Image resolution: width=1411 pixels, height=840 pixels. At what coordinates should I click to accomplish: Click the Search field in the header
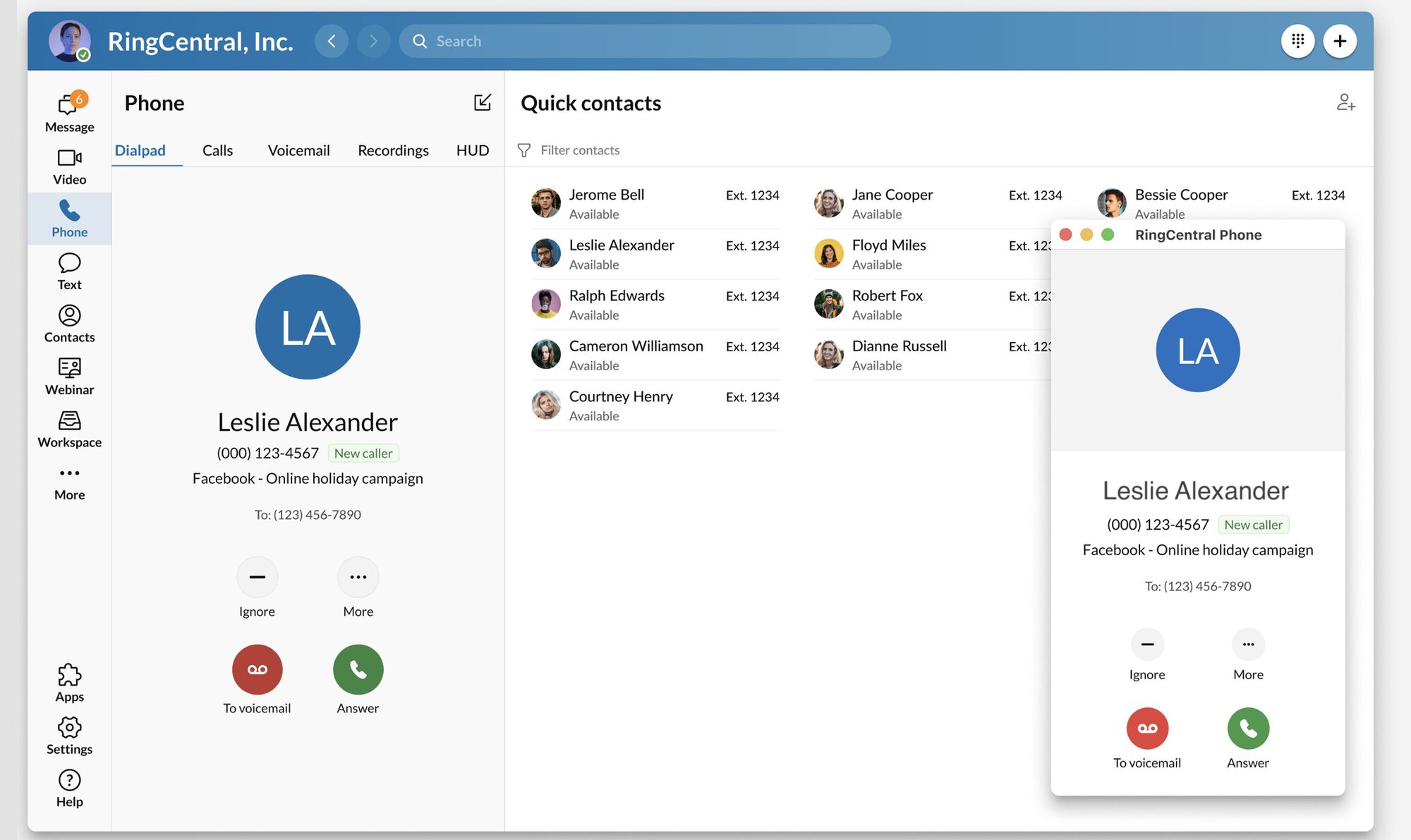tap(645, 41)
